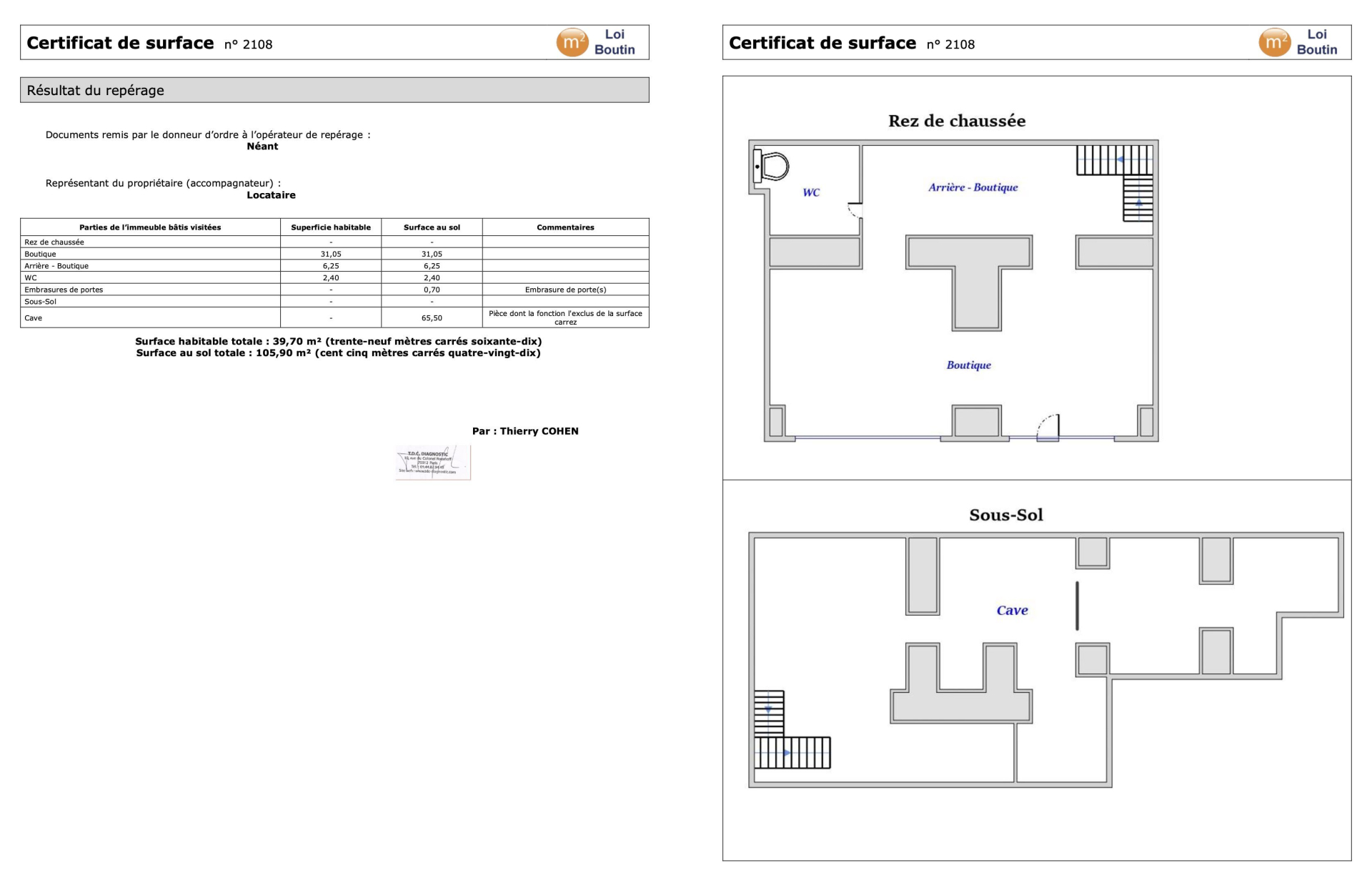Click the Embrasures de portes table row
Screen dimensions: 1372x878
64,290
